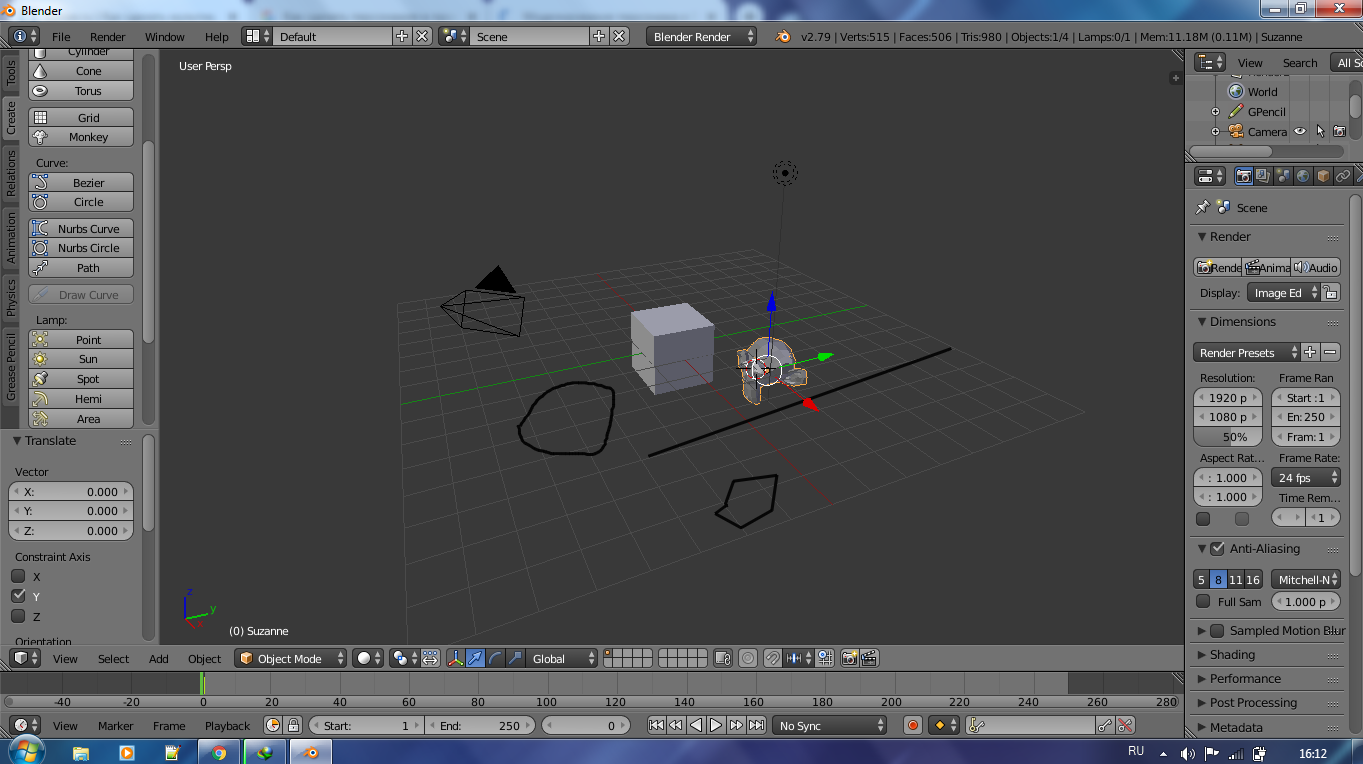
Task: Open the Render Layers properties tab
Action: point(1264,176)
